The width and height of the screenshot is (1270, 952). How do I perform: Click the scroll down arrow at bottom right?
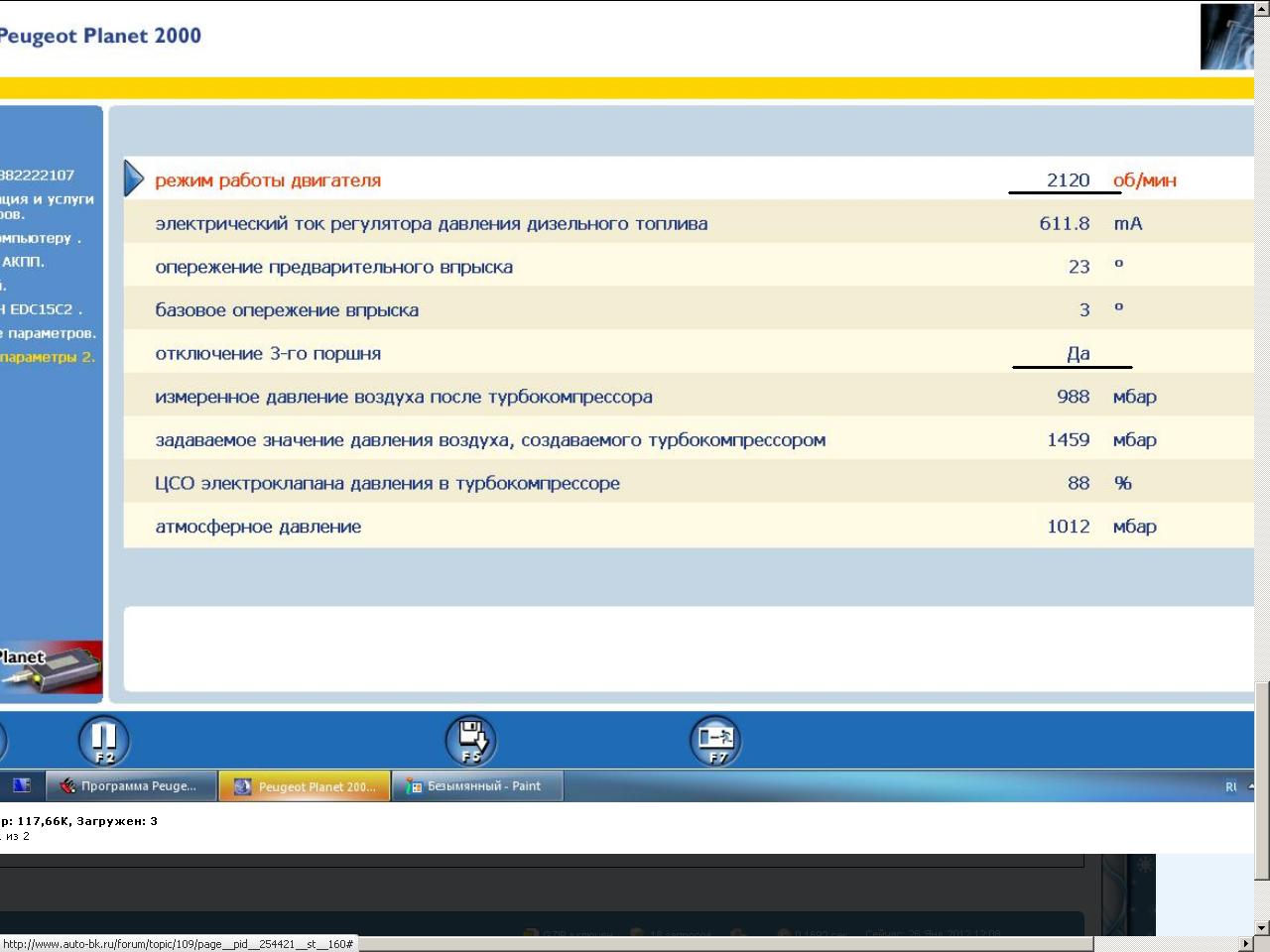pos(1262,928)
